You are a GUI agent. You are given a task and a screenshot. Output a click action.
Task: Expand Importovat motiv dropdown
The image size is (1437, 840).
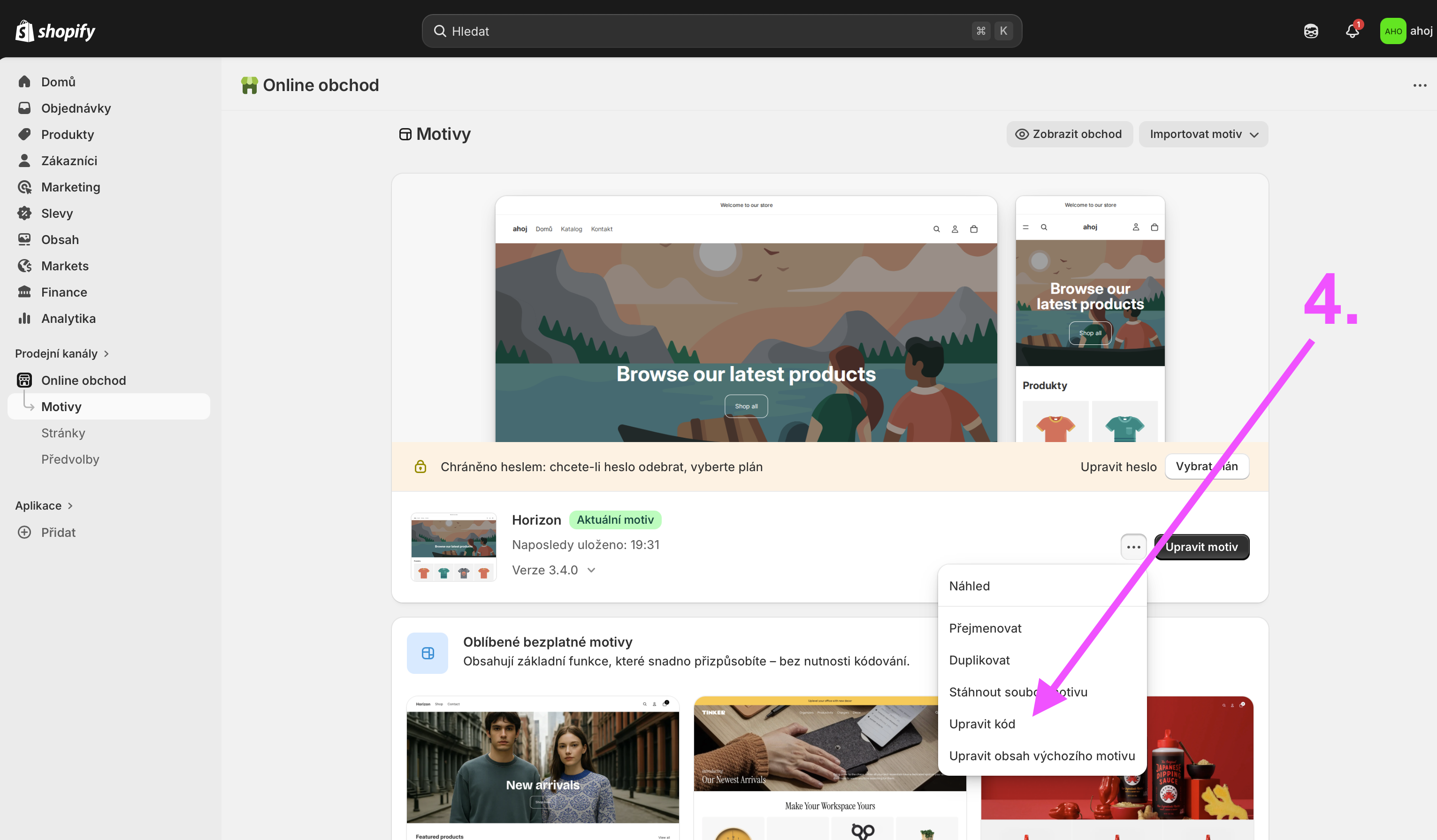1203,134
